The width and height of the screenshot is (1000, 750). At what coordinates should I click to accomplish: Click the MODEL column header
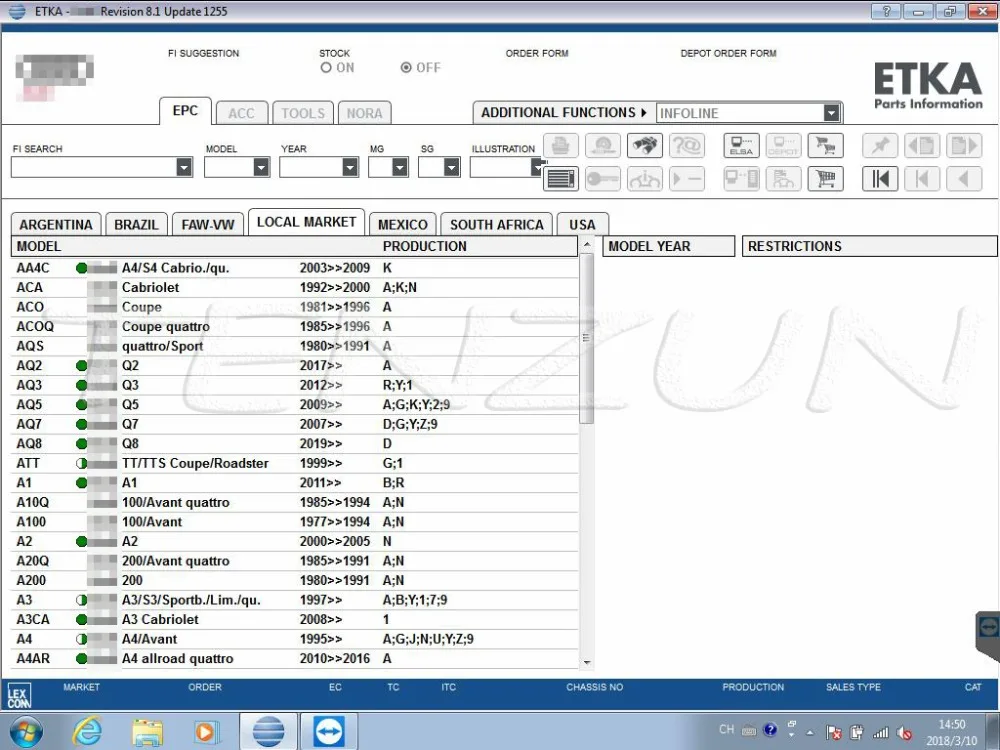click(x=39, y=246)
